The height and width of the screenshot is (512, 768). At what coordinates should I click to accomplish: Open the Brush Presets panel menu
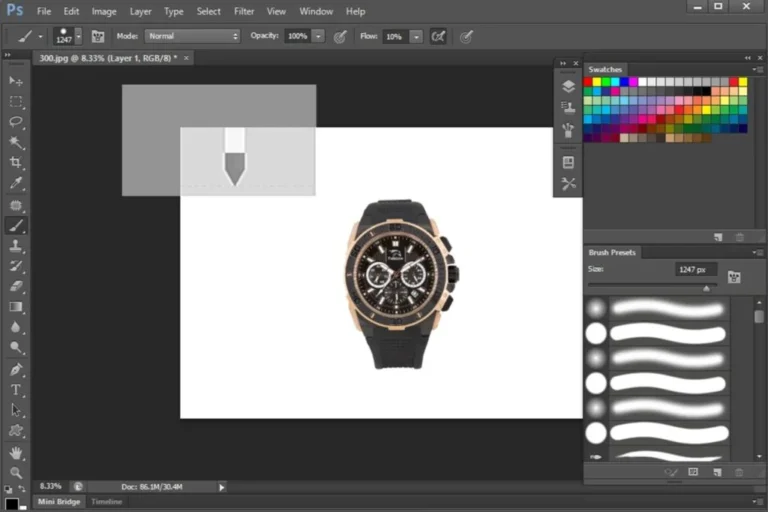757,252
